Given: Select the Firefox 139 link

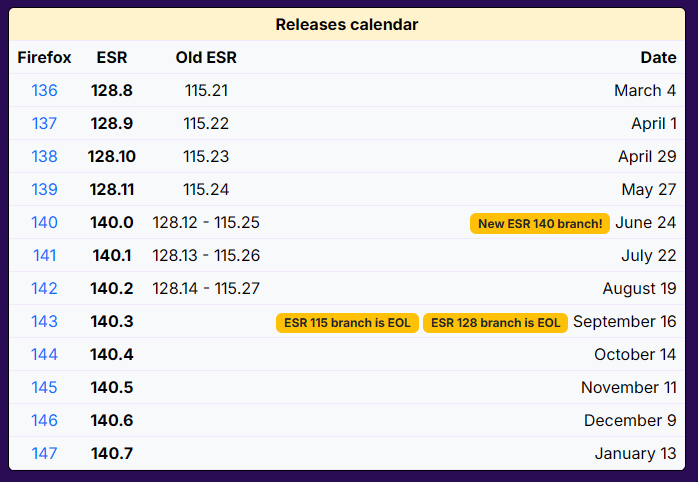Looking at the screenshot, I should 44,190.
